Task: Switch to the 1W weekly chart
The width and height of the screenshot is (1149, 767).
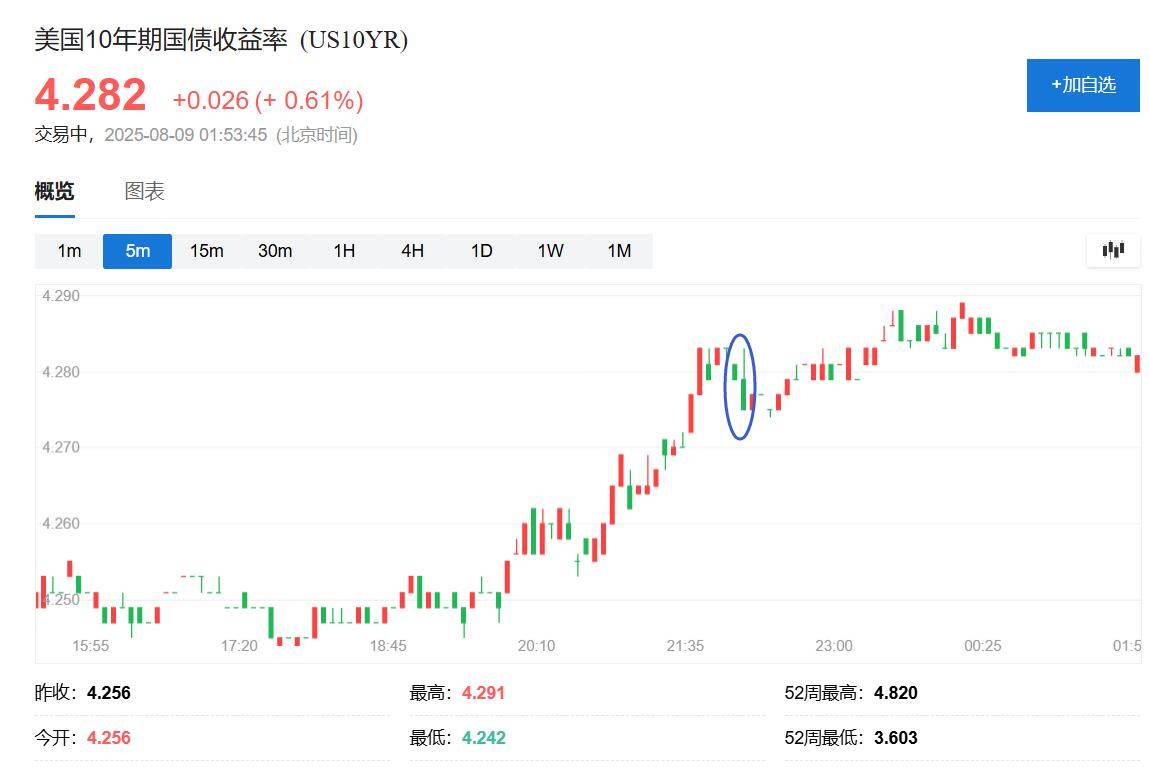Action: [550, 251]
